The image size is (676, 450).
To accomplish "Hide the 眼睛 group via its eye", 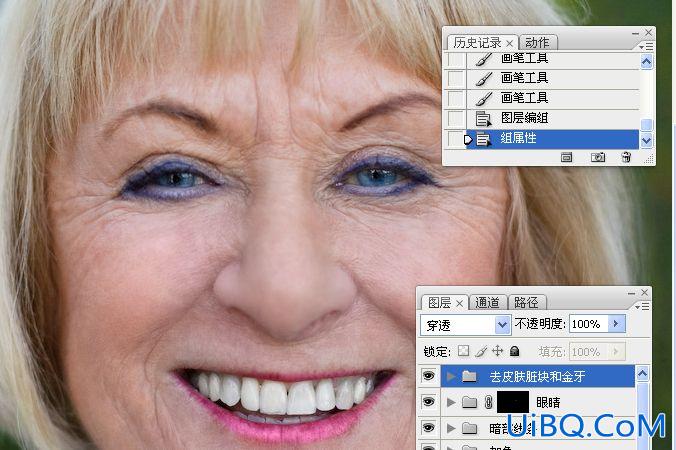I will [x=428, y=402].
